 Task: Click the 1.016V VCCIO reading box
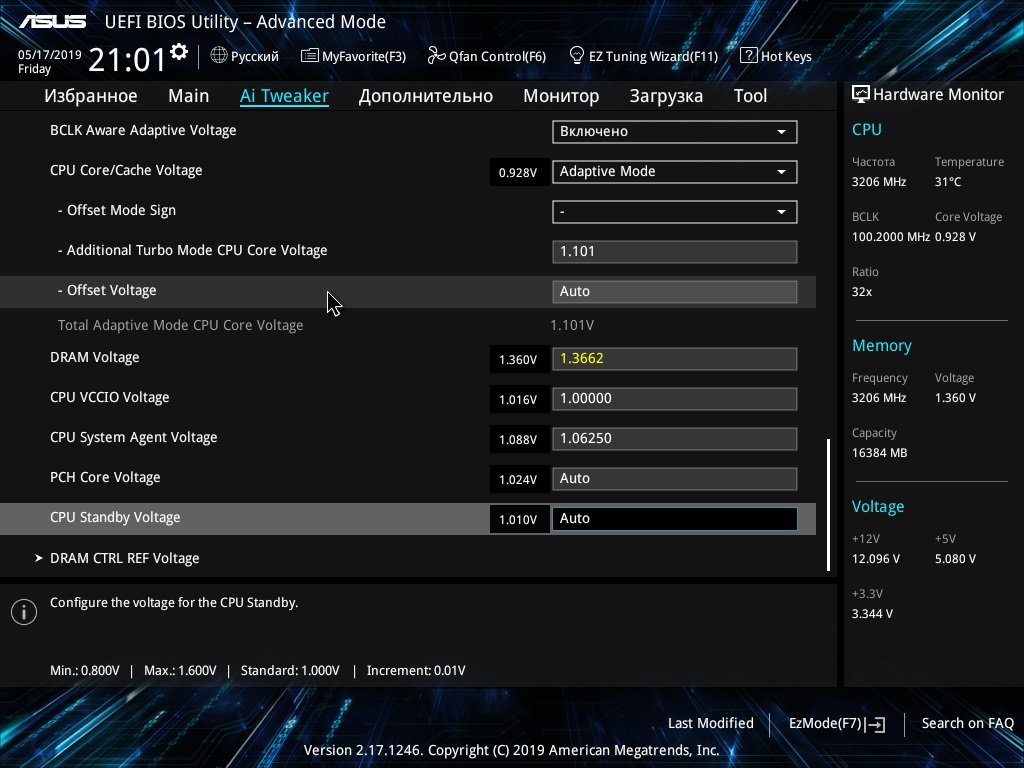pos(519,399)
